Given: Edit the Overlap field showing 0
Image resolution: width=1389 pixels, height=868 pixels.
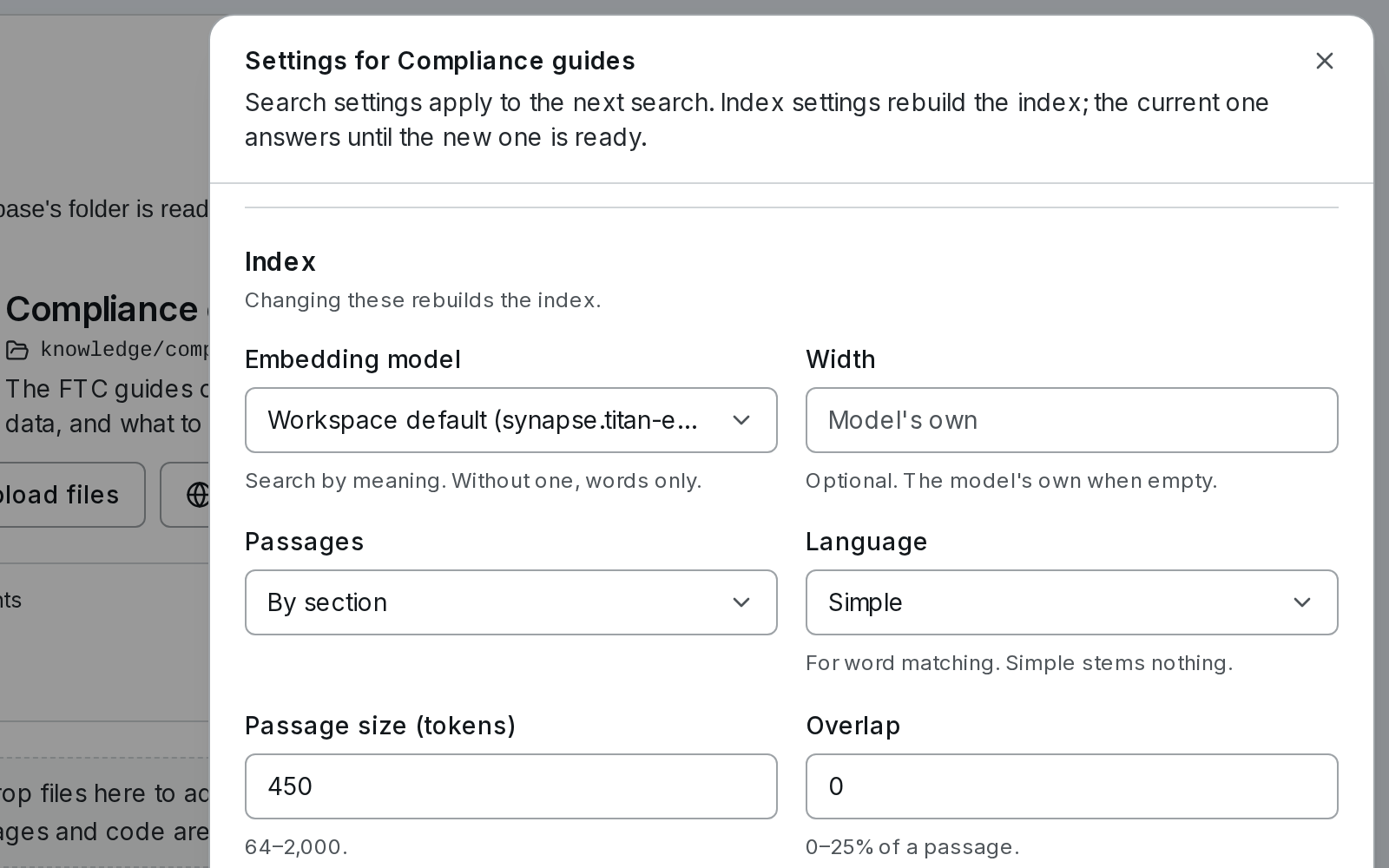Looking at the screenshot, I should 1071,786.
